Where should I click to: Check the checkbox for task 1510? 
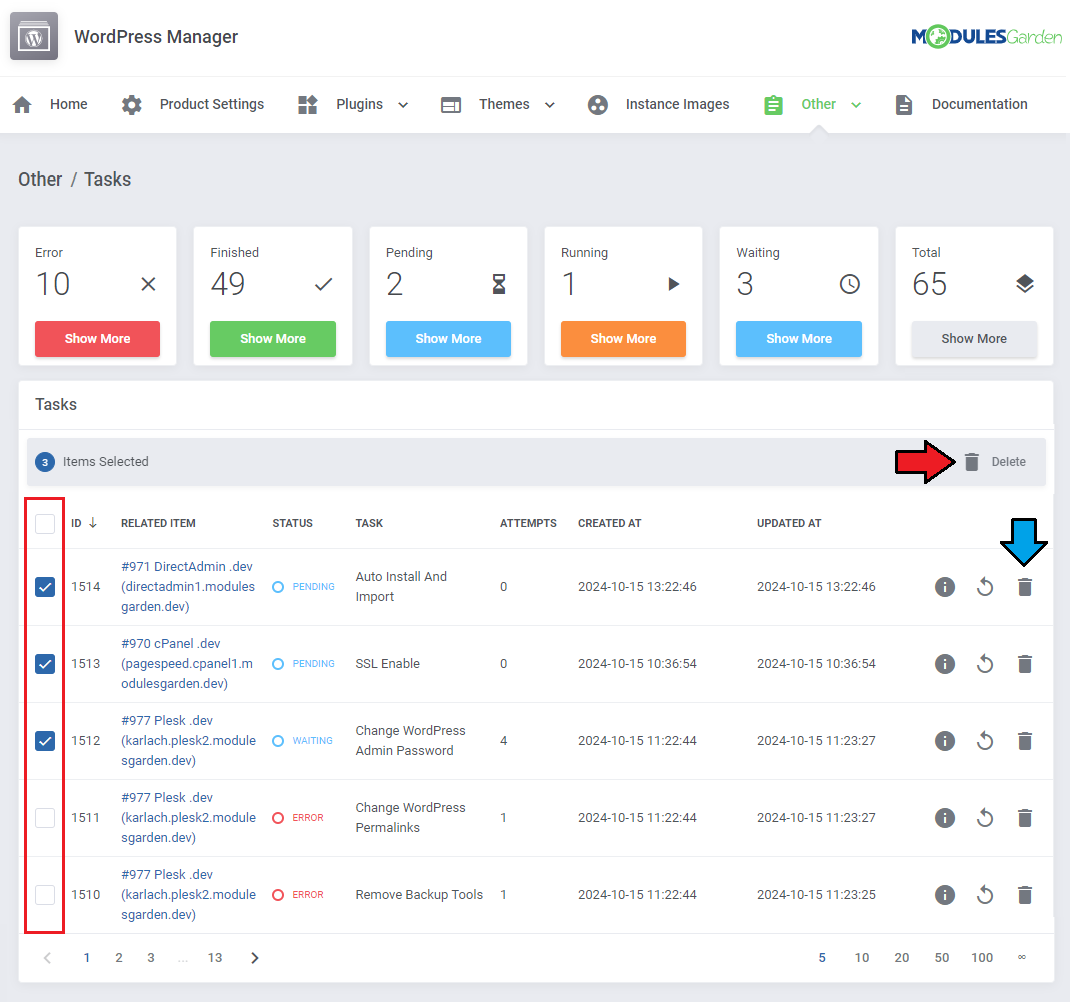tap(45, 895)
